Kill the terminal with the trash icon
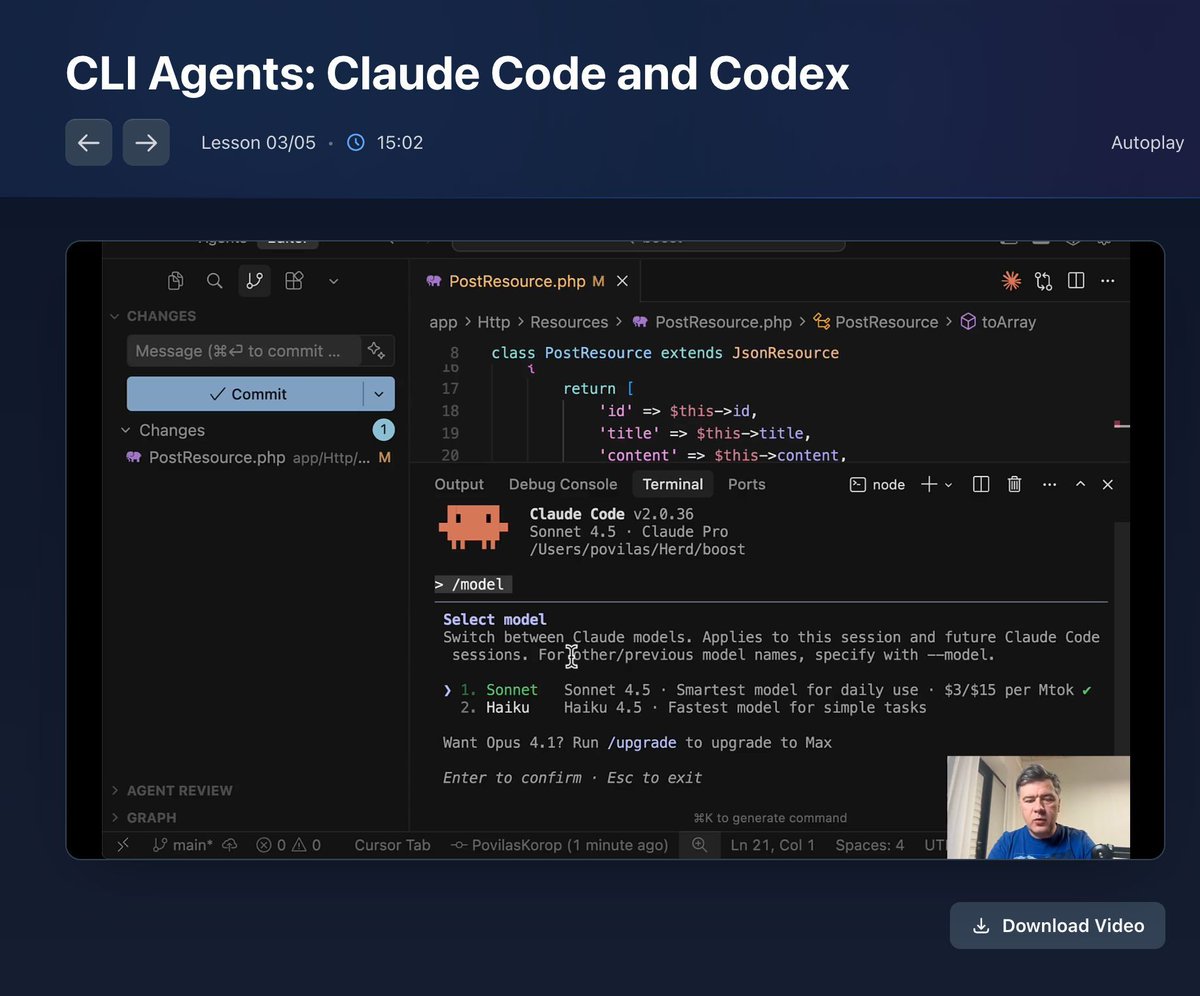1200x996 pixels. click(1014, 484)
